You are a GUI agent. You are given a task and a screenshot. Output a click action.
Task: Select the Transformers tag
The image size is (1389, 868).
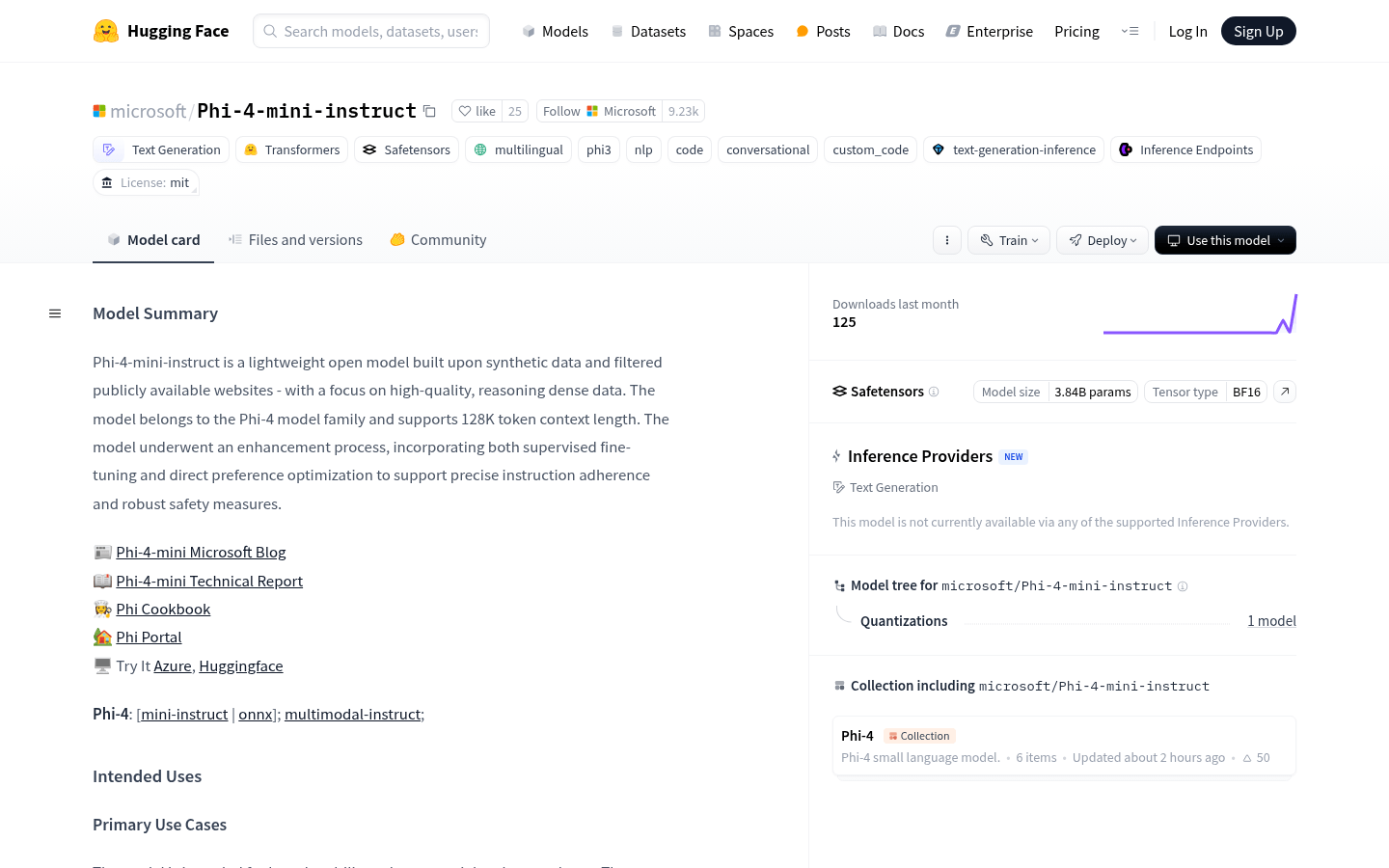click(x=291, y=149)
